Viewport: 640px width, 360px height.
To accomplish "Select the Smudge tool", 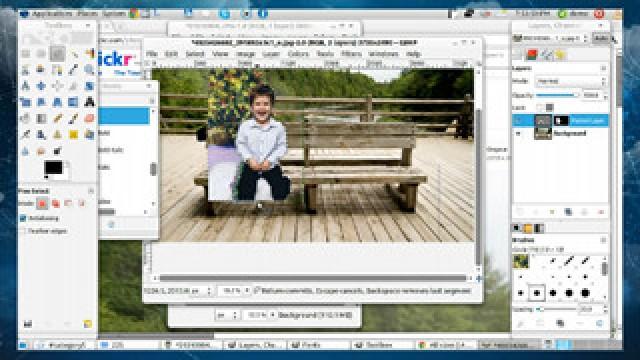I will pyautogui.click(x=41, y=151).
